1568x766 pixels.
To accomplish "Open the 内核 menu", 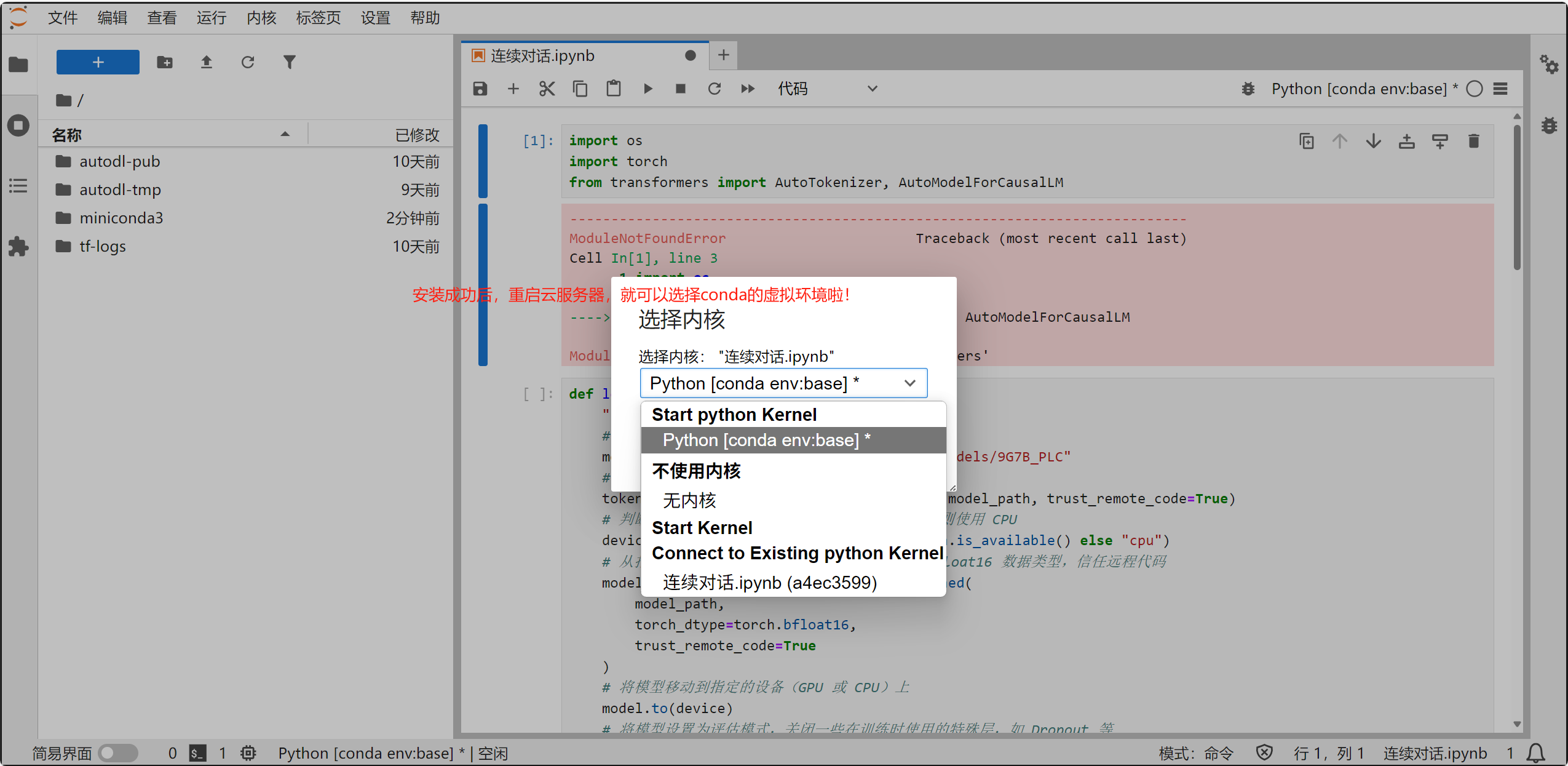I will 261,18.
